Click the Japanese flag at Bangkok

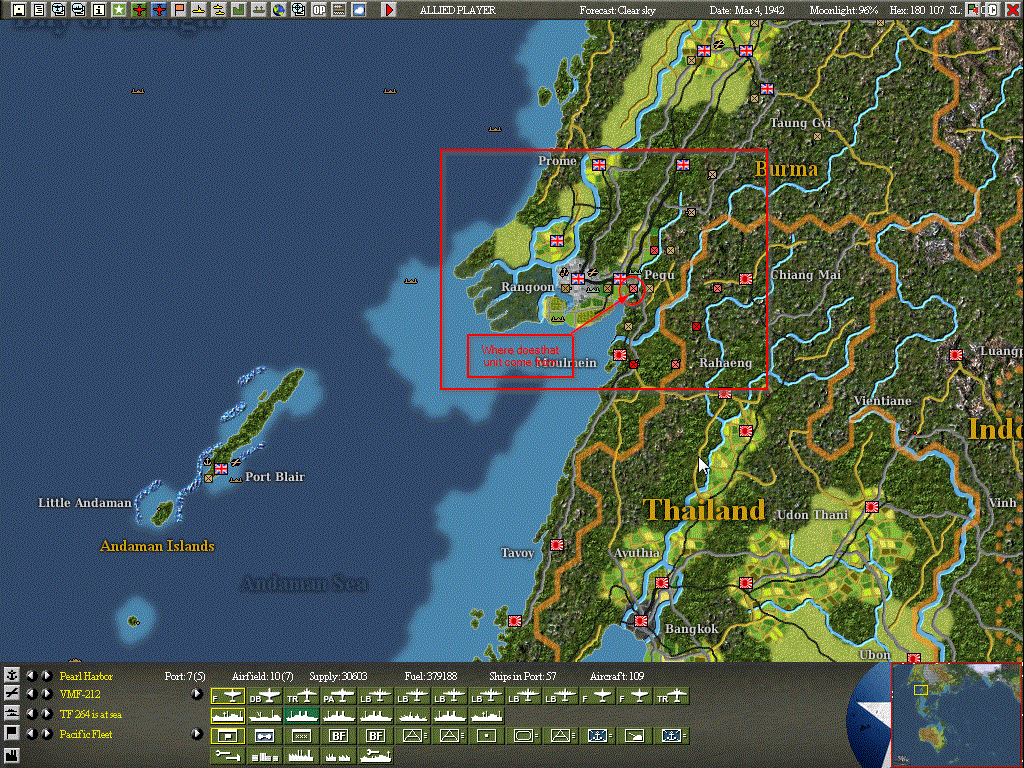click(641, 621)
